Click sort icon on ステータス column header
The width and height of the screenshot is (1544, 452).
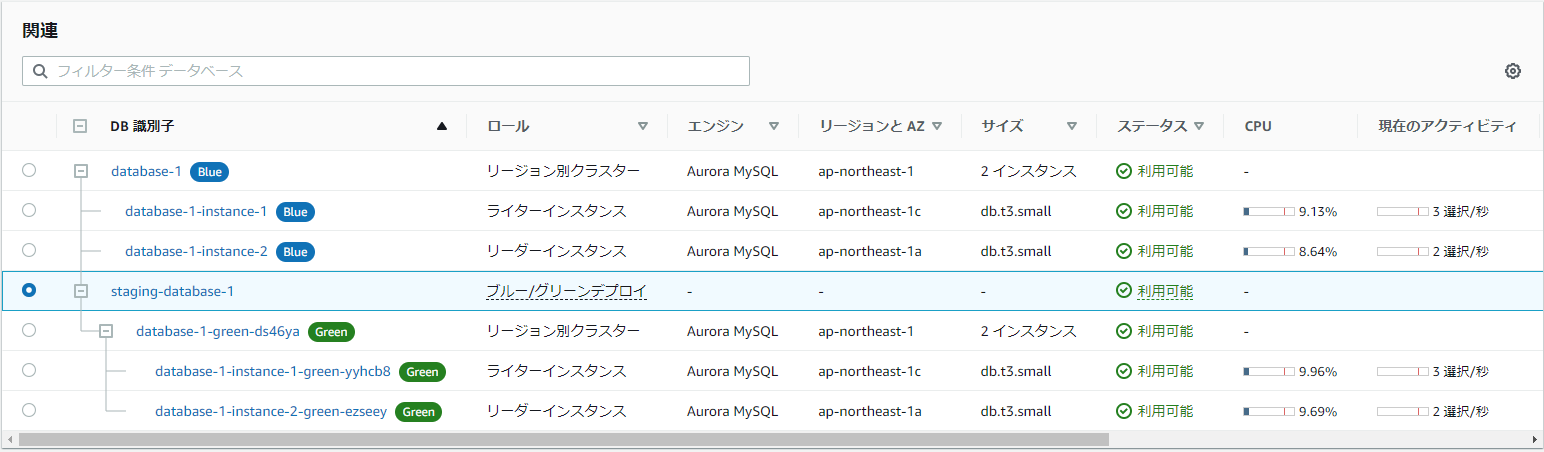[x=1199, y=127]
